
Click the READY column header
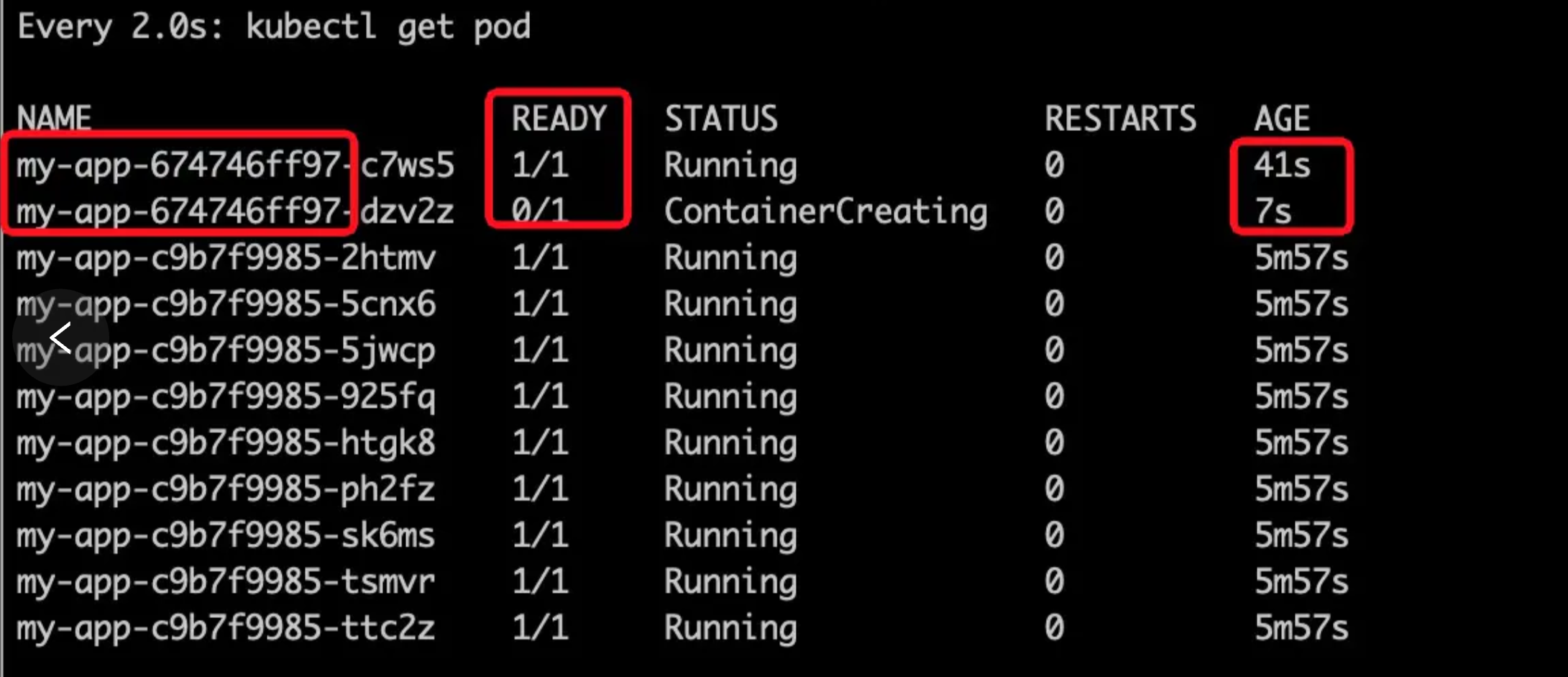pos(559,118)
